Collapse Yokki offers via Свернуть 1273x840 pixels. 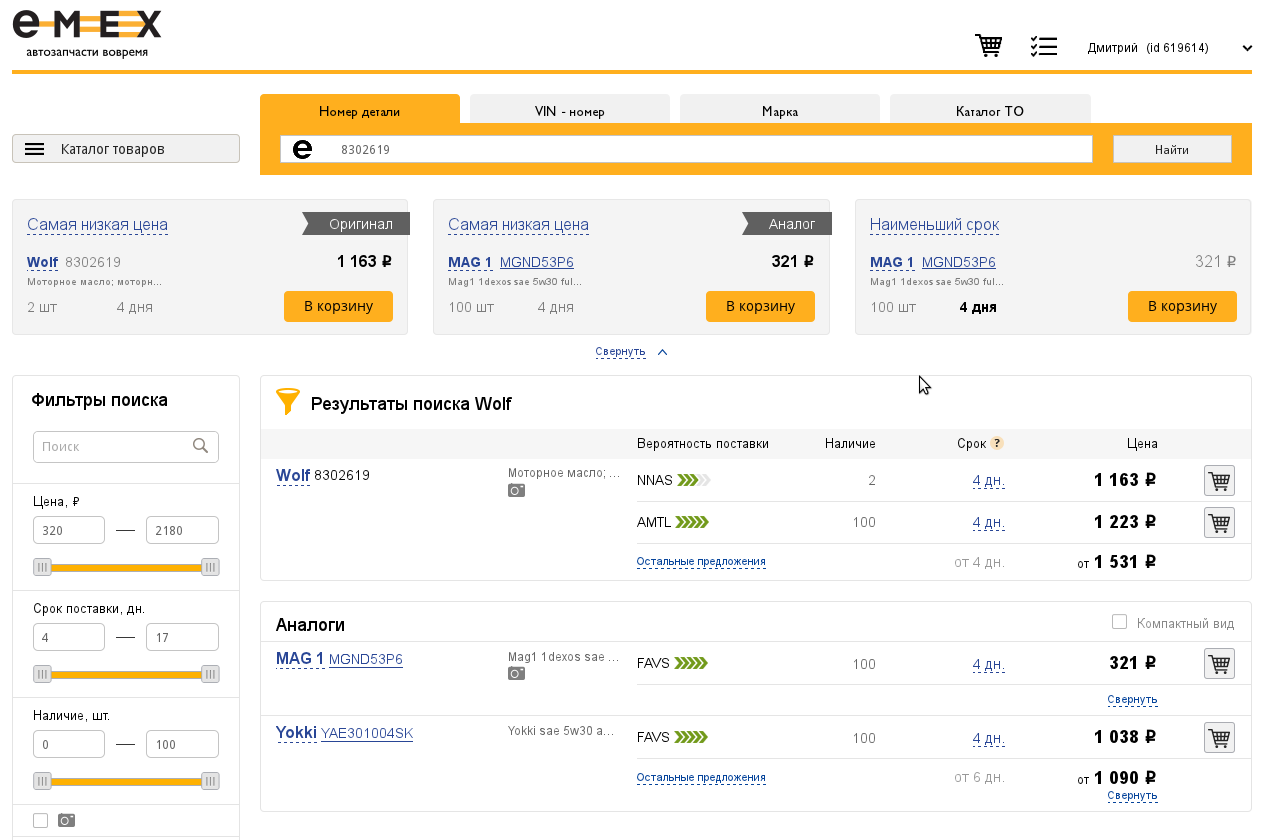point(1132,796)
